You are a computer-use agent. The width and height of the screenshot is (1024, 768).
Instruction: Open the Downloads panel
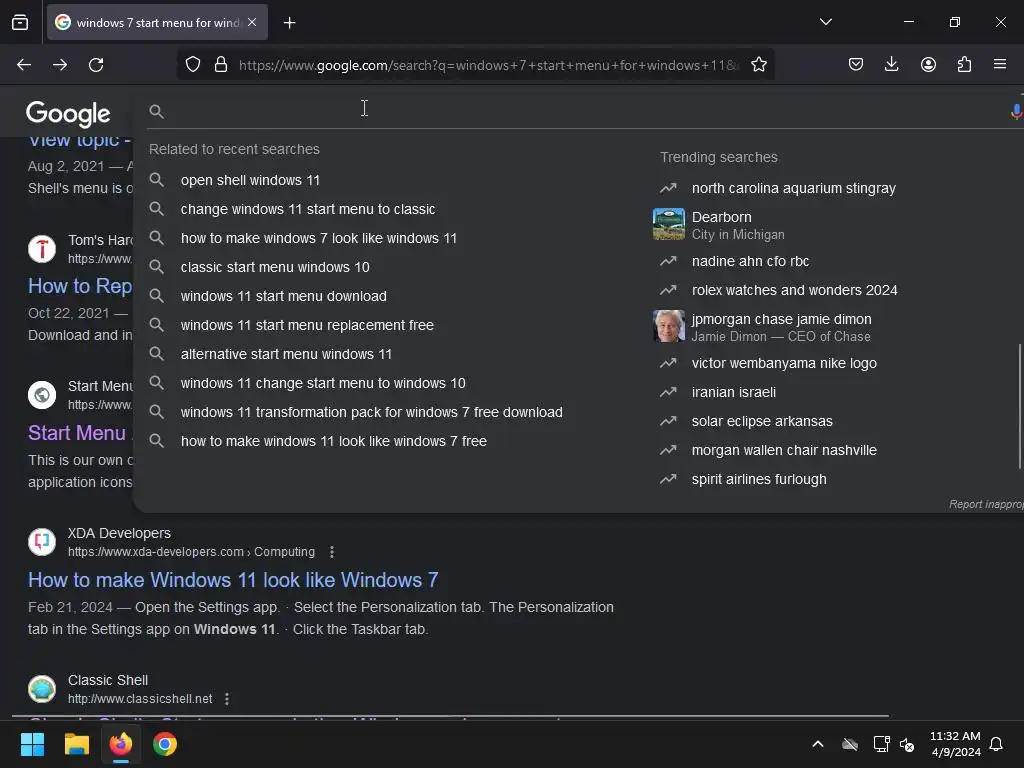(x=891, y=64)
